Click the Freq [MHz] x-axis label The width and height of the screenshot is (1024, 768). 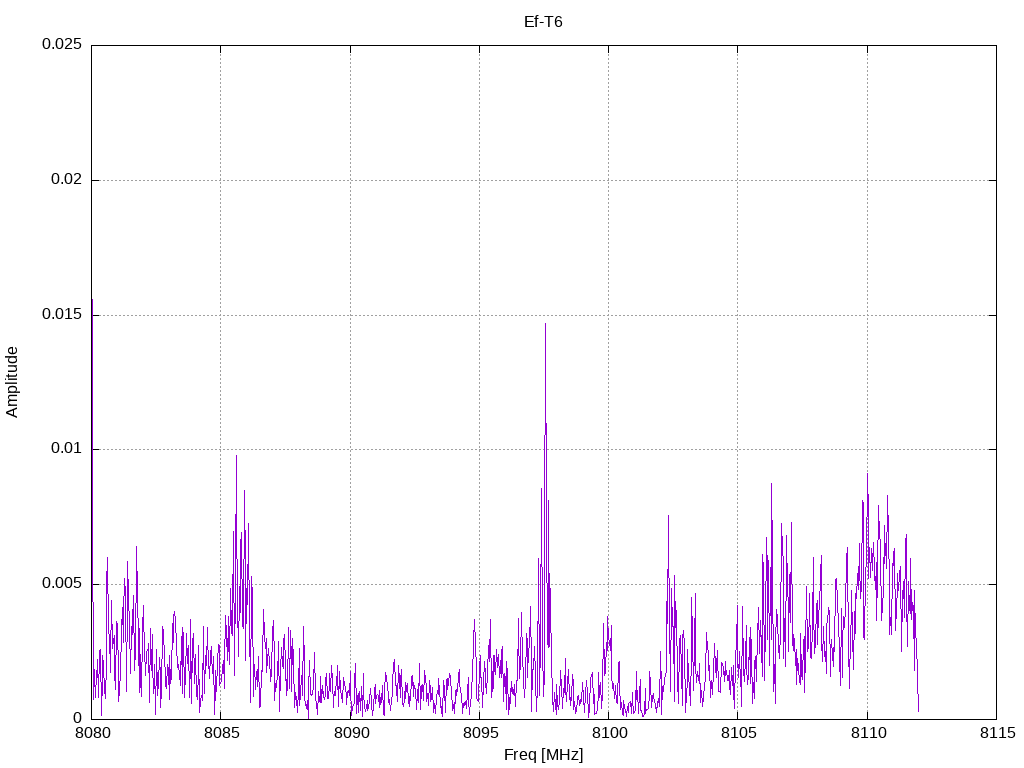point(543,755)
